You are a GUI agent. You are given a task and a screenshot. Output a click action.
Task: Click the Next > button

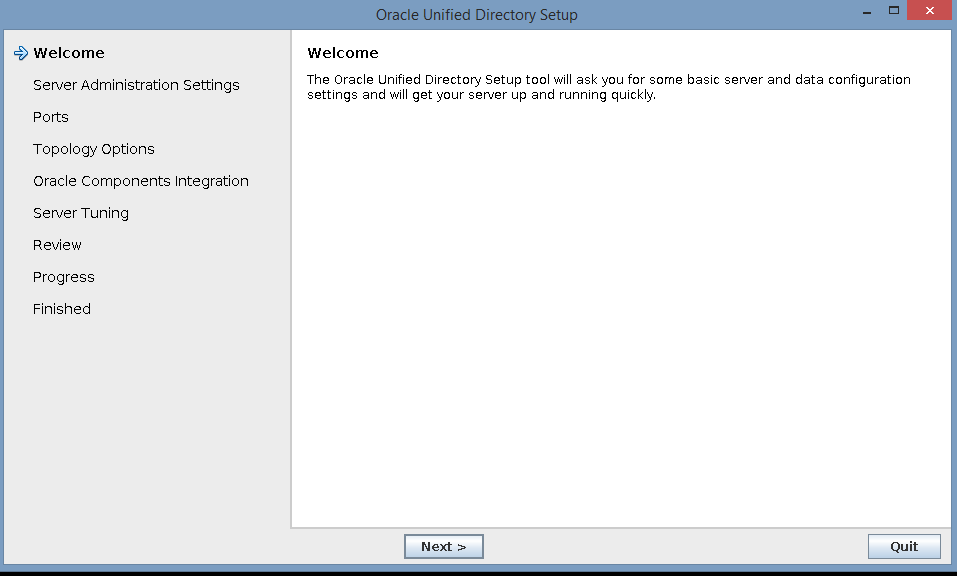pos(444,547)
